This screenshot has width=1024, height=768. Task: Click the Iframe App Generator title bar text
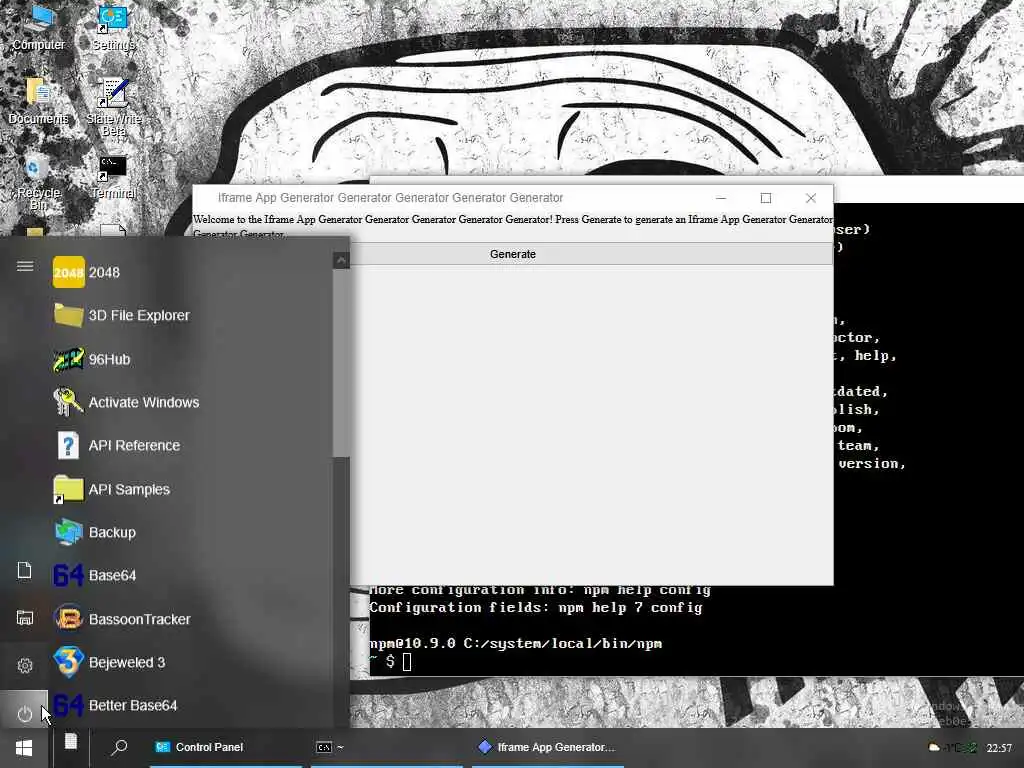tap(391, 198)
